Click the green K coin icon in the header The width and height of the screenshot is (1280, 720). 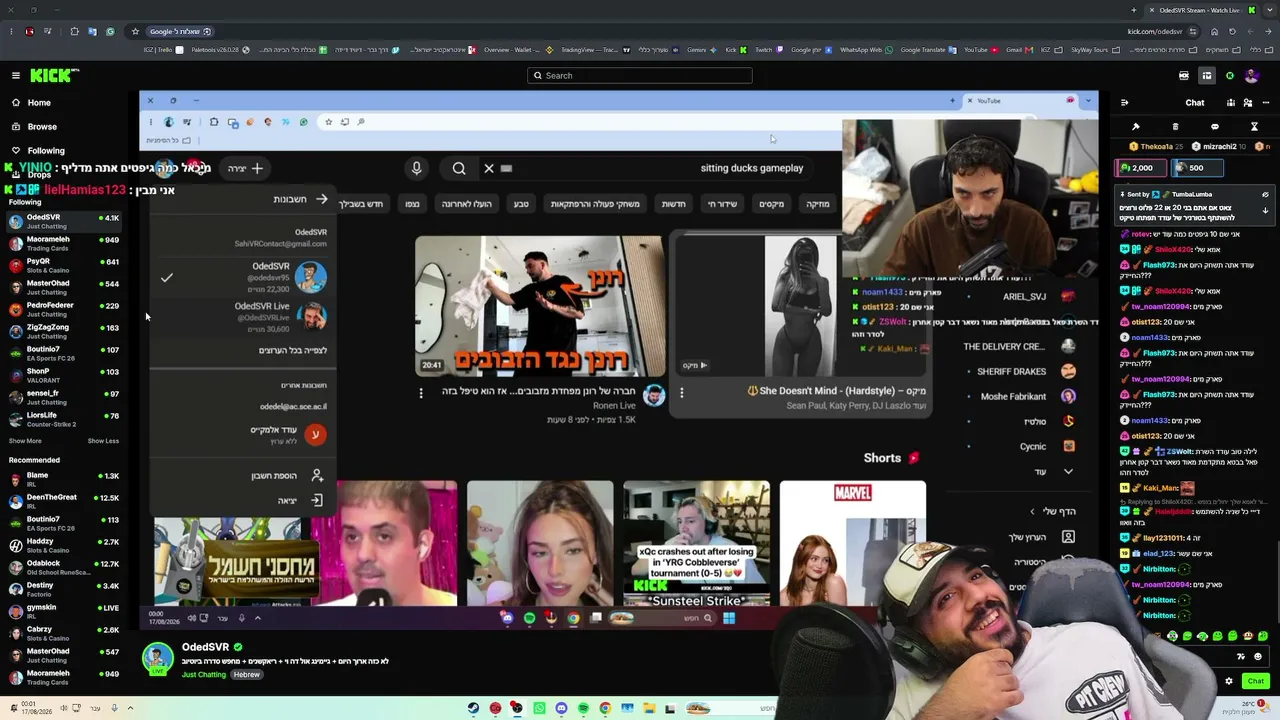[x=1230, y=76]
